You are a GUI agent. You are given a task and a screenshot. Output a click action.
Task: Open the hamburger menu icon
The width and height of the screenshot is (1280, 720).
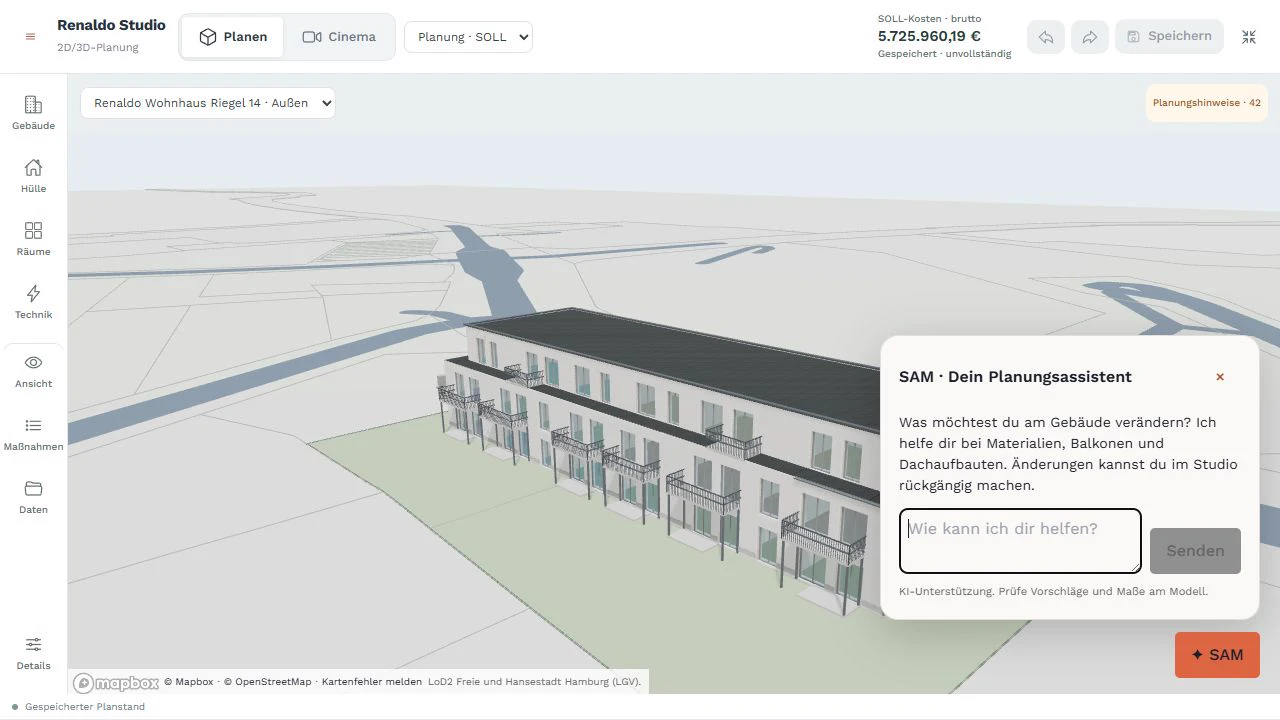30,37
